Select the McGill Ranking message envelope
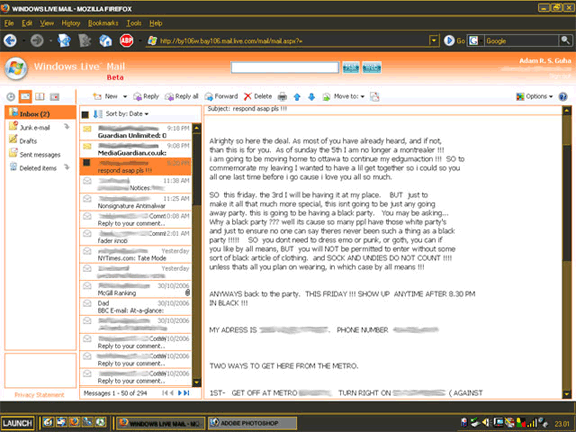 (x=87, y=285)
